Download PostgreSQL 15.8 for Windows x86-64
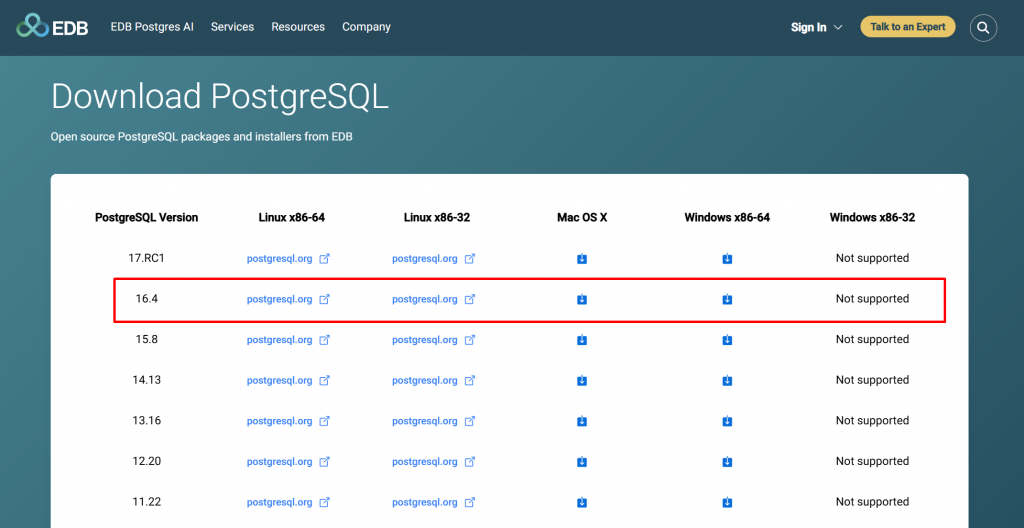The width and height of the screenshot is (1024, 528). [x=727, y=340]
